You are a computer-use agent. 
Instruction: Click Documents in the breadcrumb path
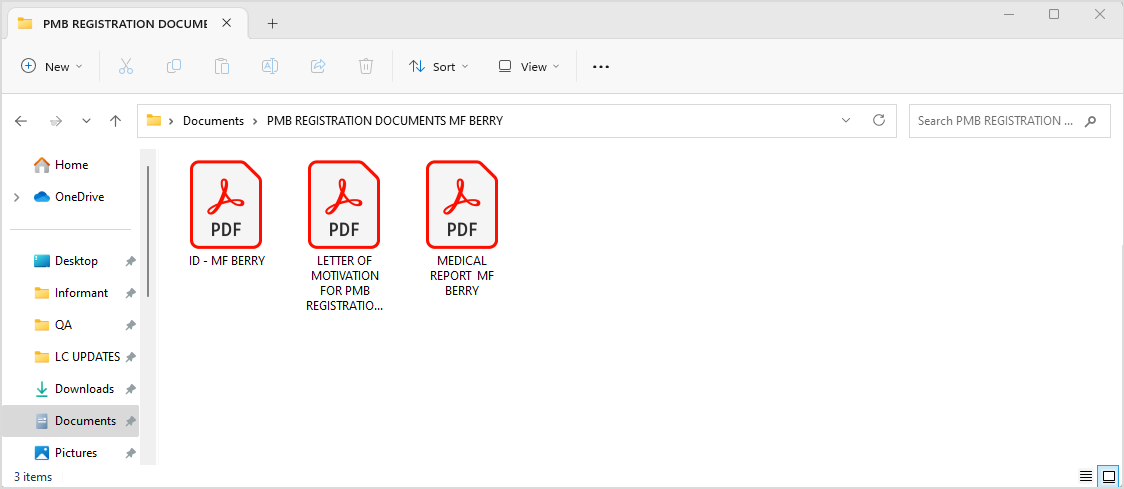[x=213, y=121]
